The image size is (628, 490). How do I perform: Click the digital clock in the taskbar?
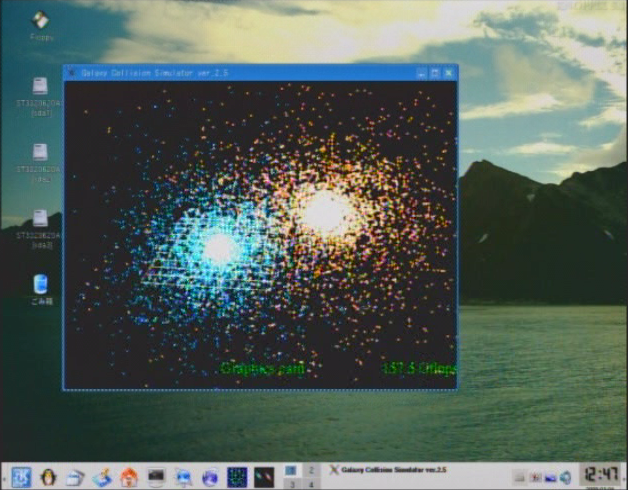(600, 474)
